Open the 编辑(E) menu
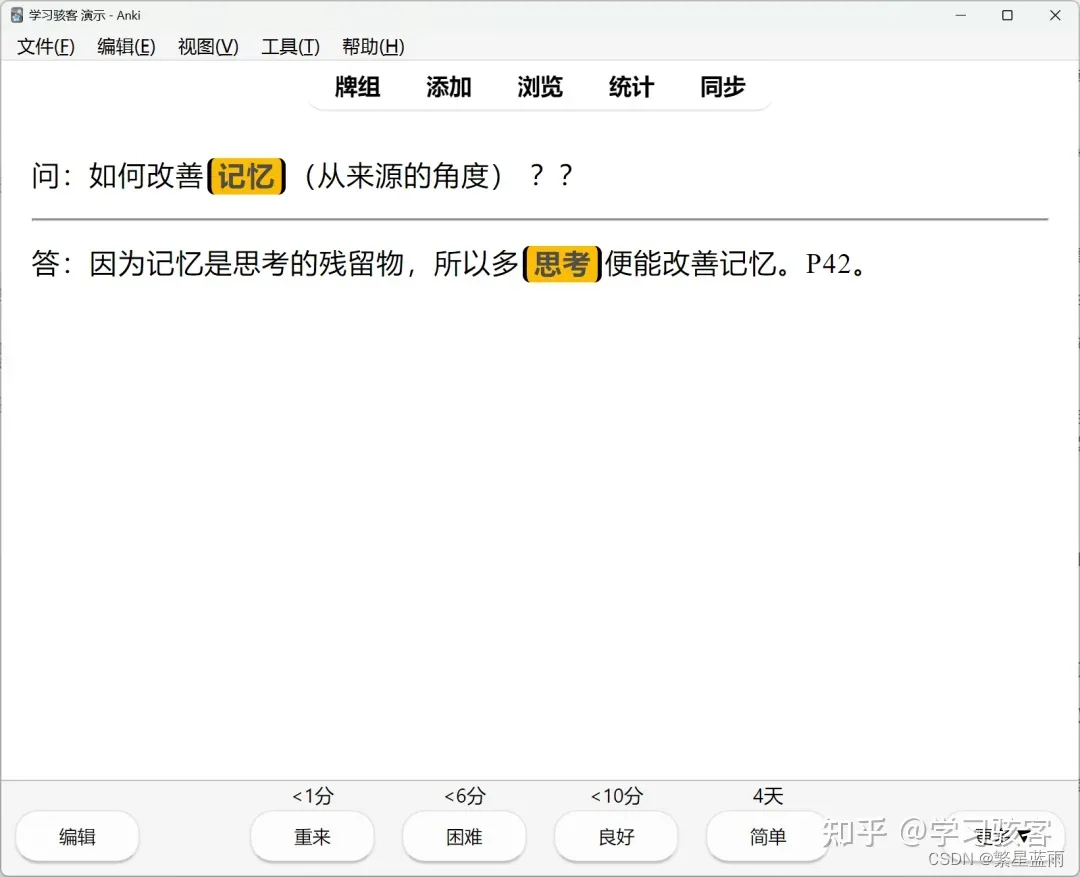 pyautogui.click(x=126, y=46)
